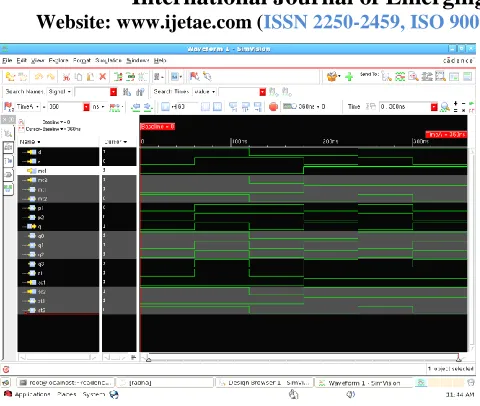Open the Simulation menu

(108, 60)
